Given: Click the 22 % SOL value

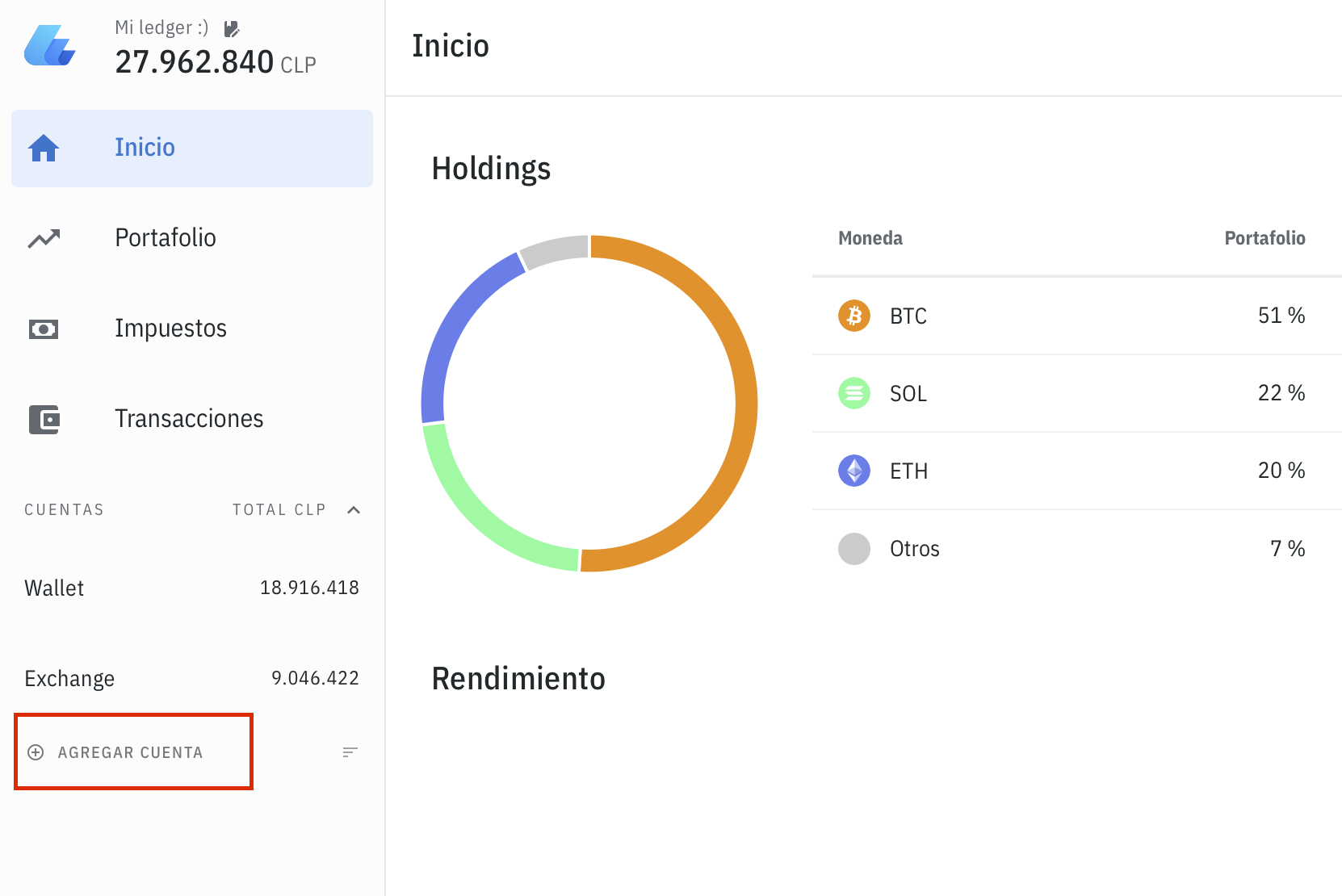Looking at the screenshot, I should coord(1281,393).
